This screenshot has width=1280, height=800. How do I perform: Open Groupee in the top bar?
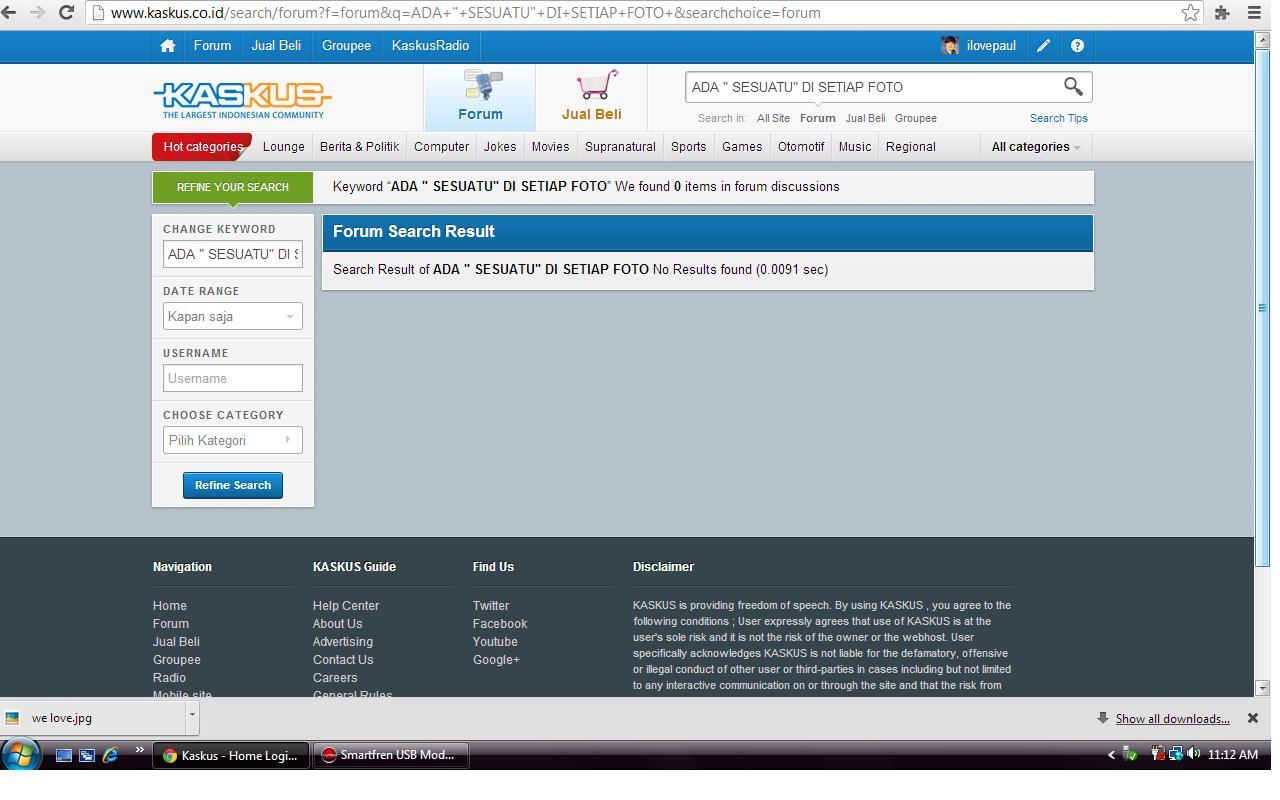(346, 45)
